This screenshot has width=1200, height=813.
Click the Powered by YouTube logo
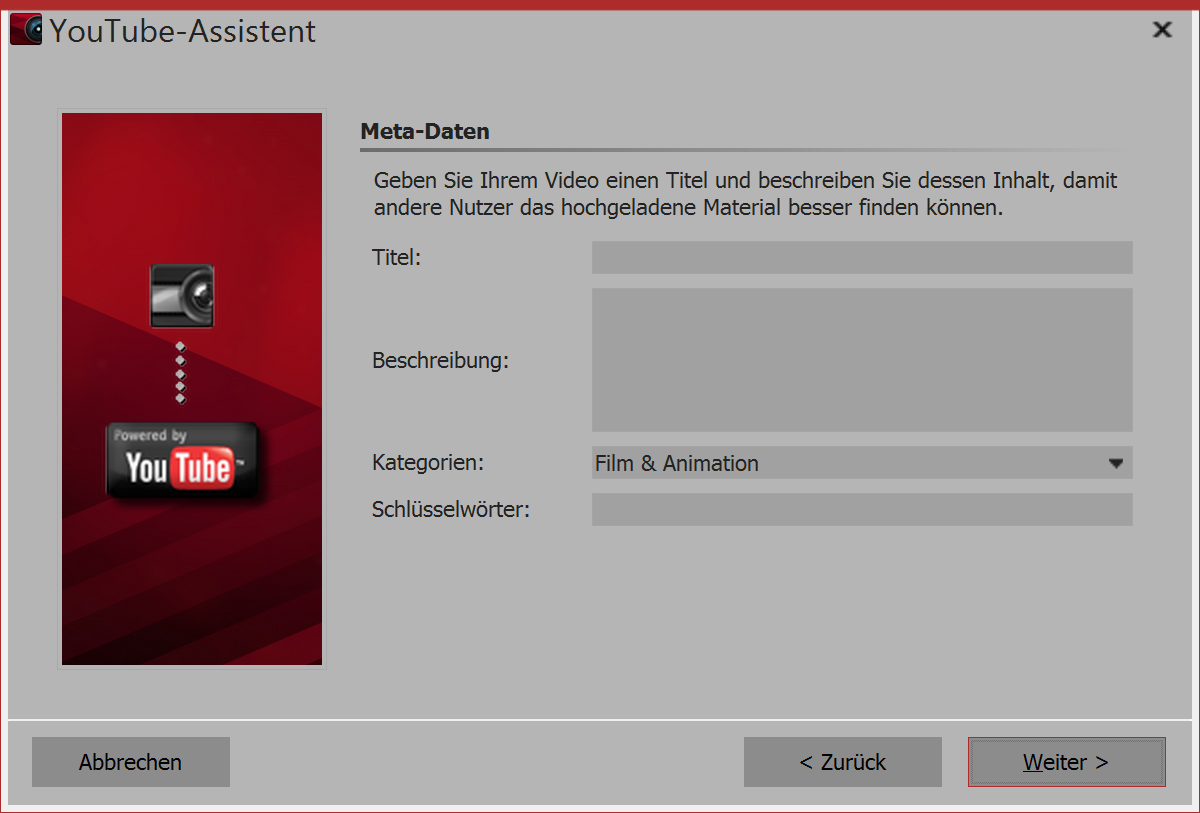click(x=183, y=461)
